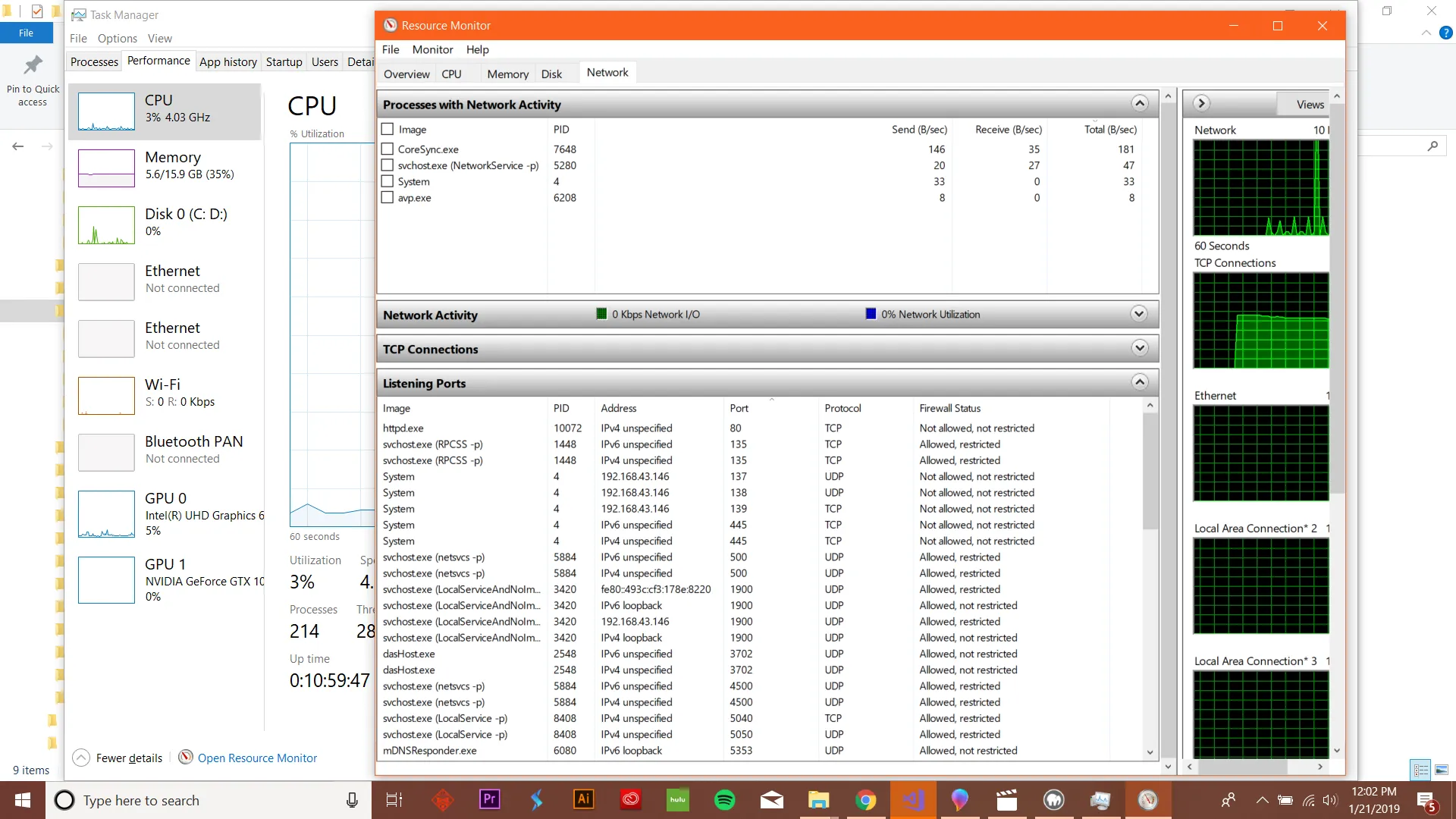Click the Cortana microphone icon
The height and width of the screenshot is (819, 1456).
click(352, 800)
